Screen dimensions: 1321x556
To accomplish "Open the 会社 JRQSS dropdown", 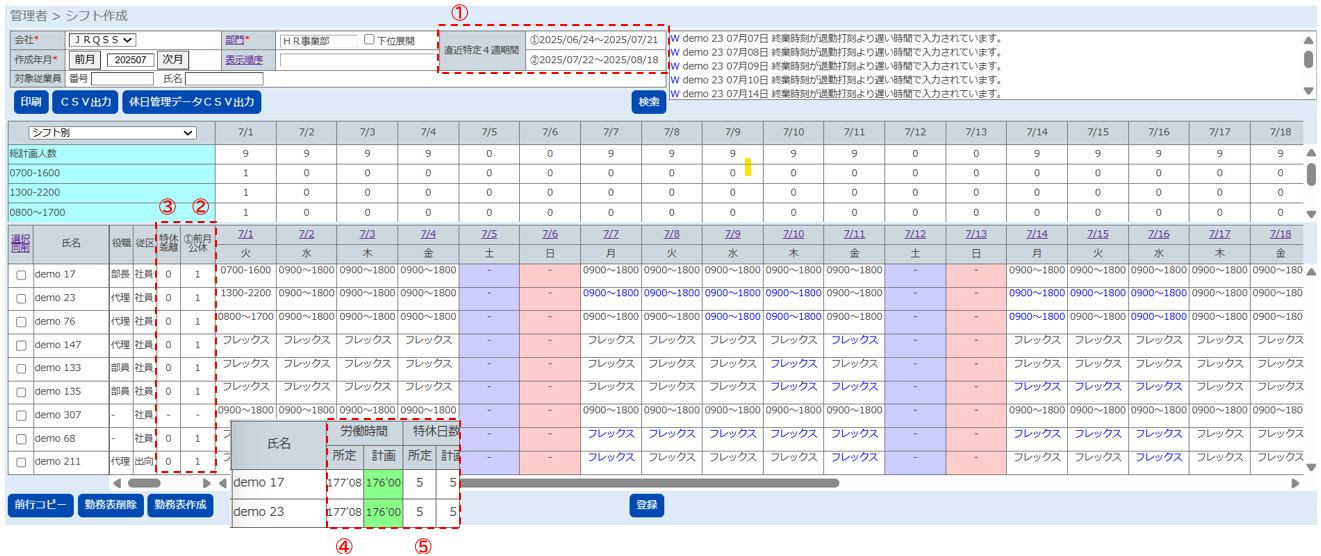I will coord(101,40).
